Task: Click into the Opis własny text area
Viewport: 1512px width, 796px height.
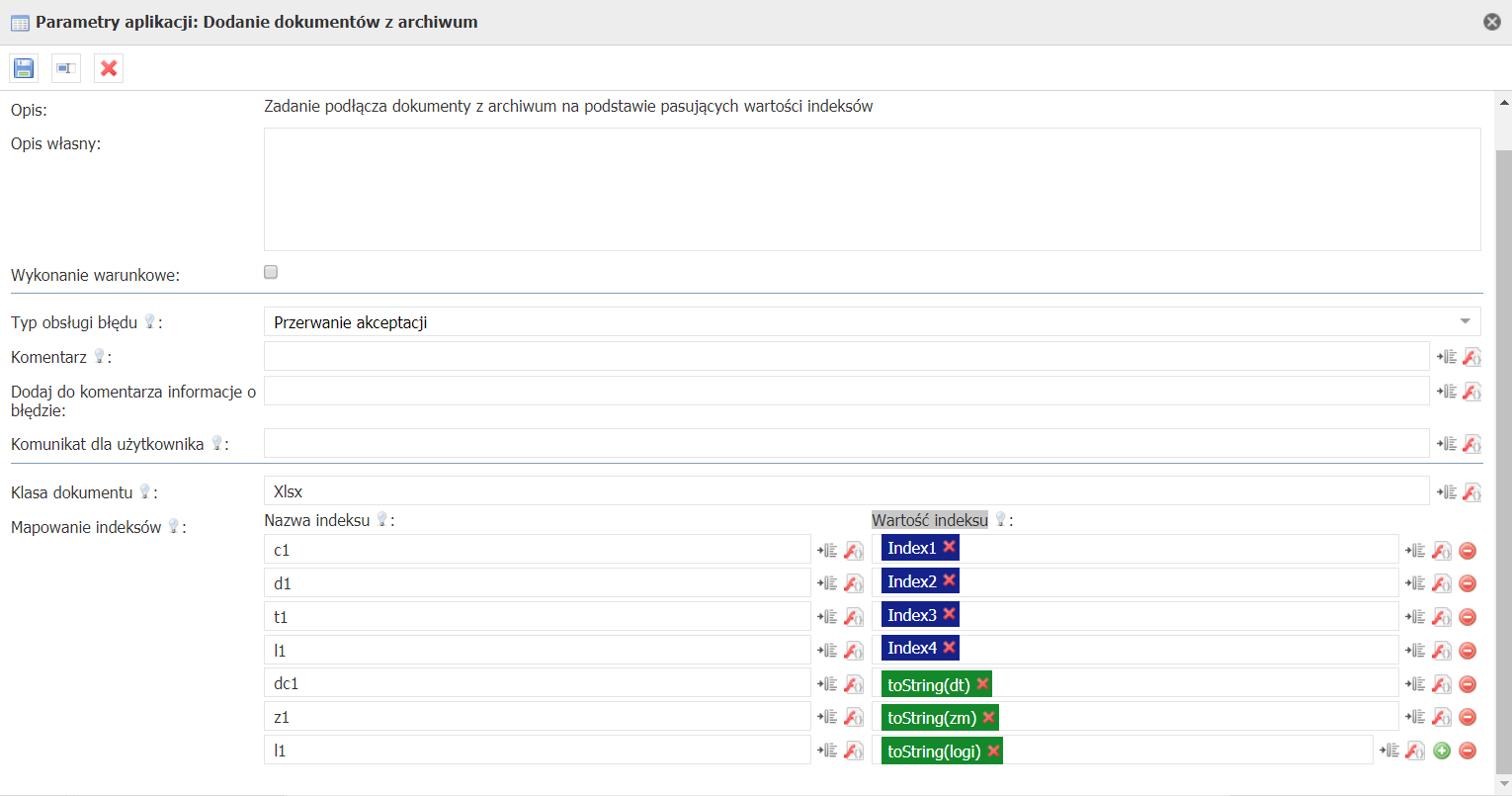Action: pyautogui.click(x=872, y=189)
